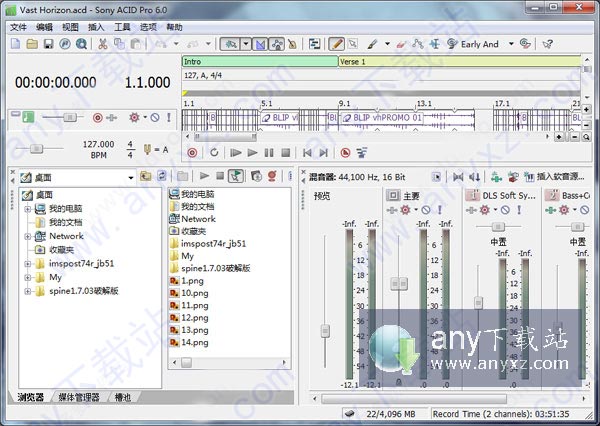Screen dimensions: 600x426
Task: Click the project tempo slider thumb
Action: (x=36, y=149)
